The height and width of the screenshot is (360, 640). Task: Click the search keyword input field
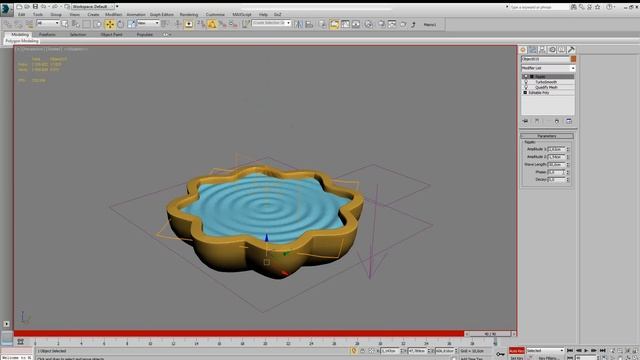[539, 7]
